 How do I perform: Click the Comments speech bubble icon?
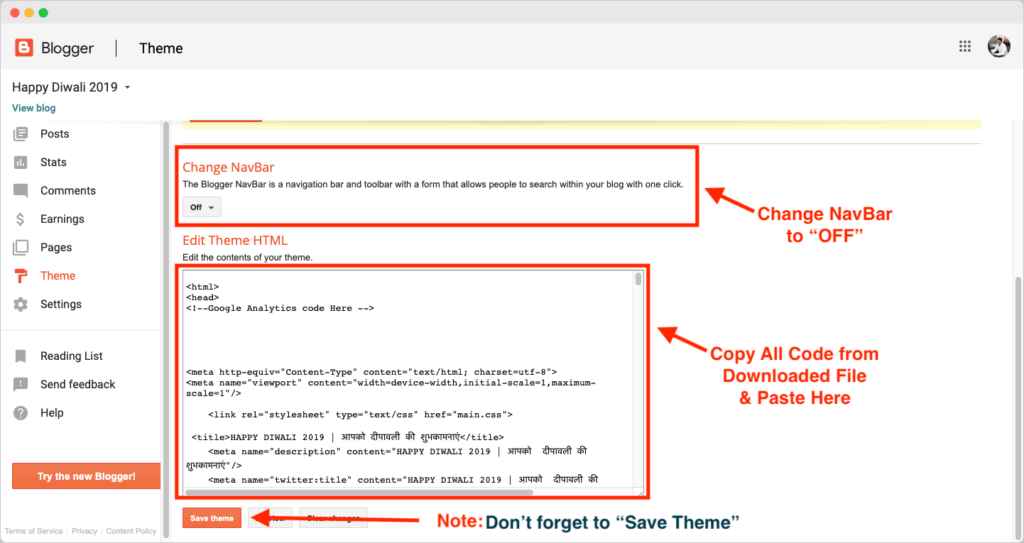tap(21, 191)
